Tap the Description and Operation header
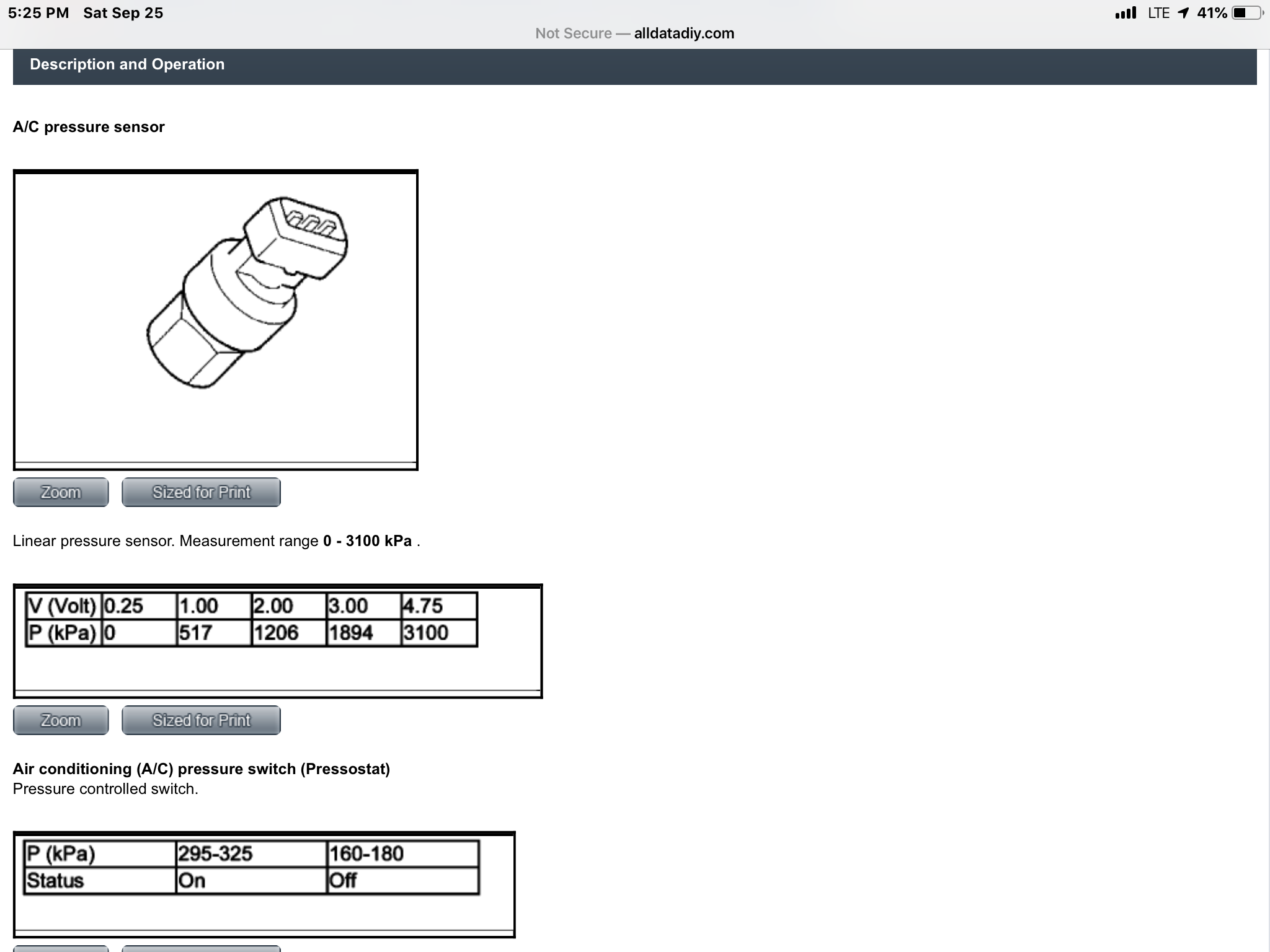Screen dimensions: 1270x952 click(127, 64)
